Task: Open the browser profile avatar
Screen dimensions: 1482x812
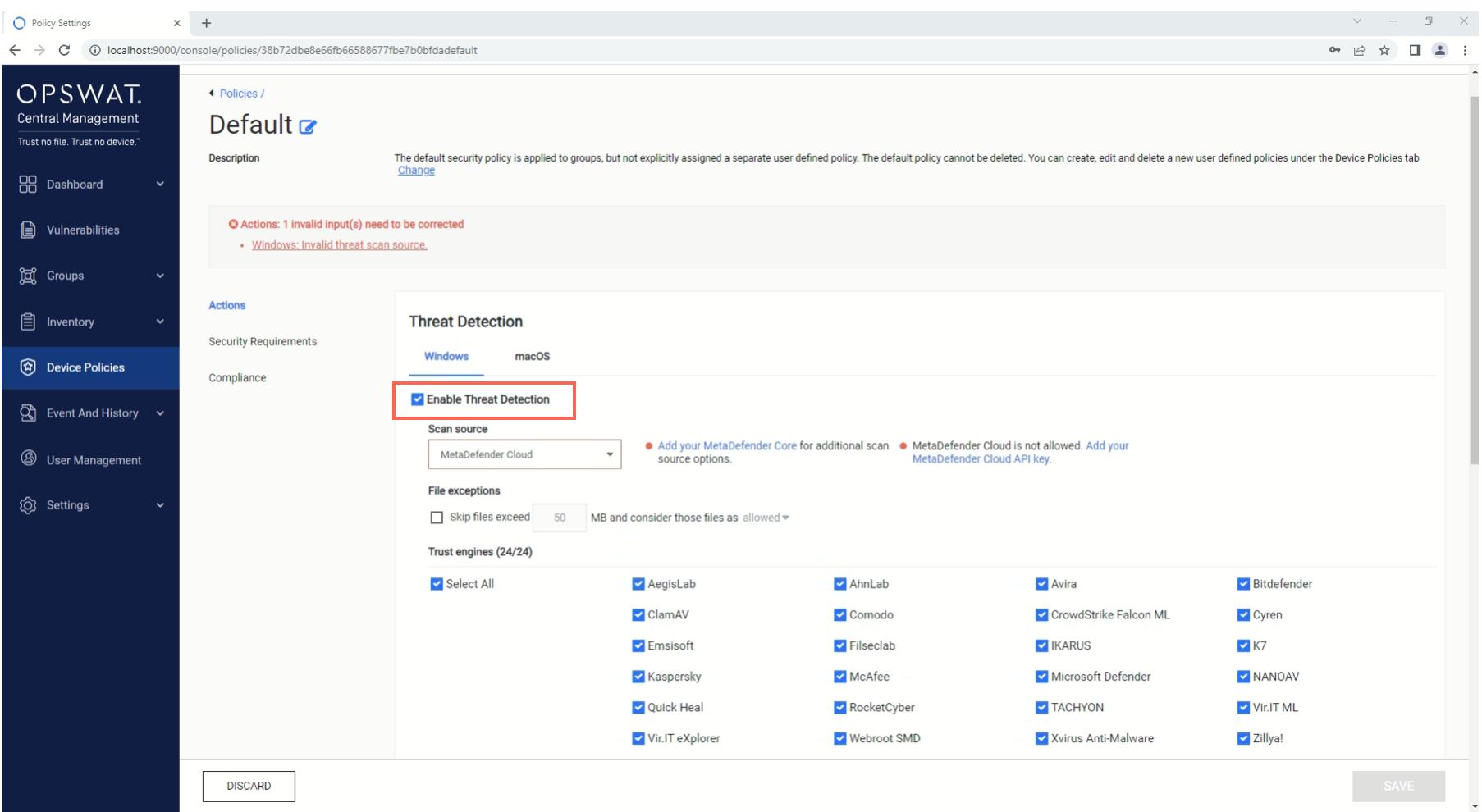Action: tap(1440, 50)
